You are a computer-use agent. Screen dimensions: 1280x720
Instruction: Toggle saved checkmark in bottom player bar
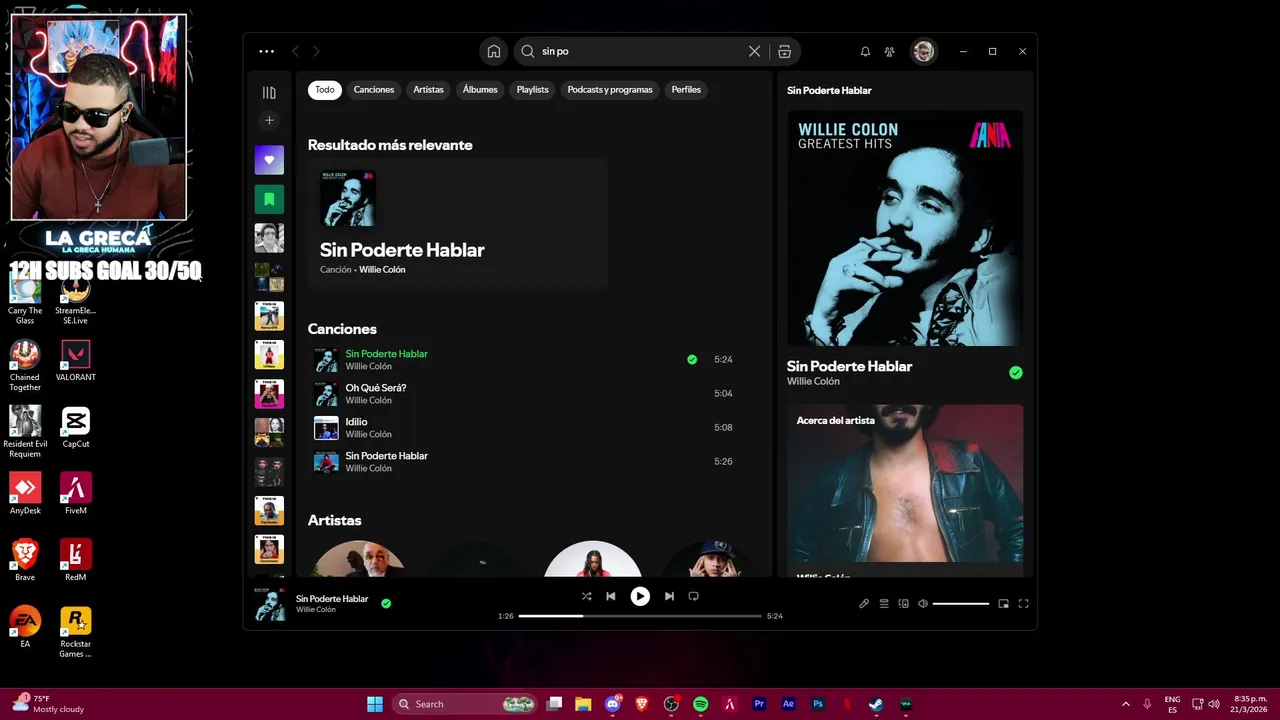tap(386, 604)
